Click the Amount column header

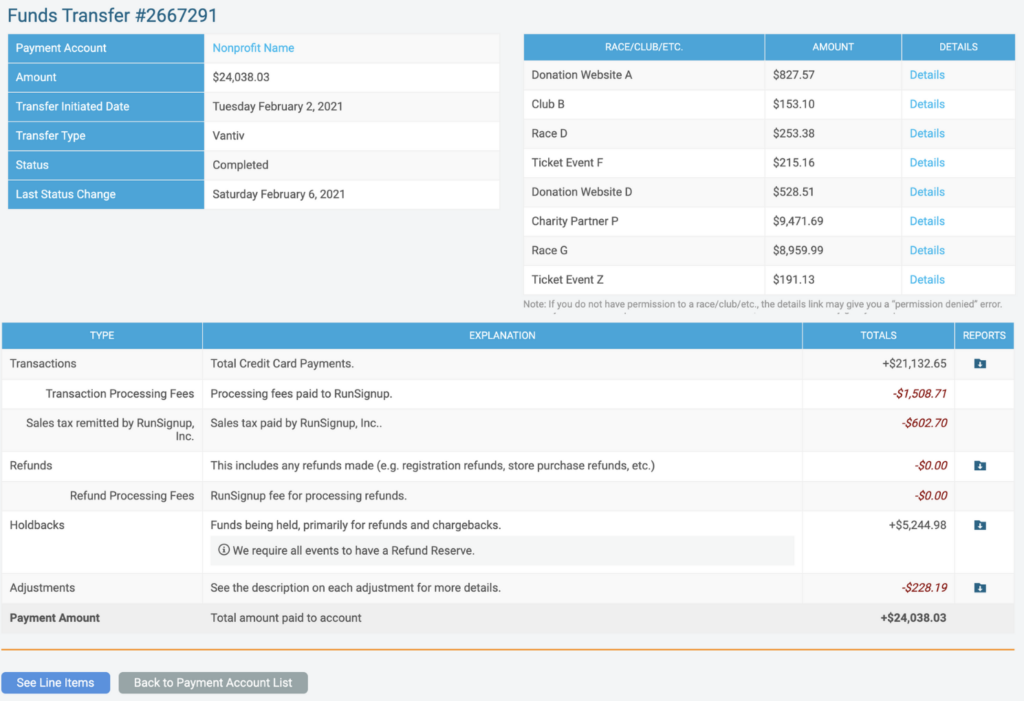[833, 47]
